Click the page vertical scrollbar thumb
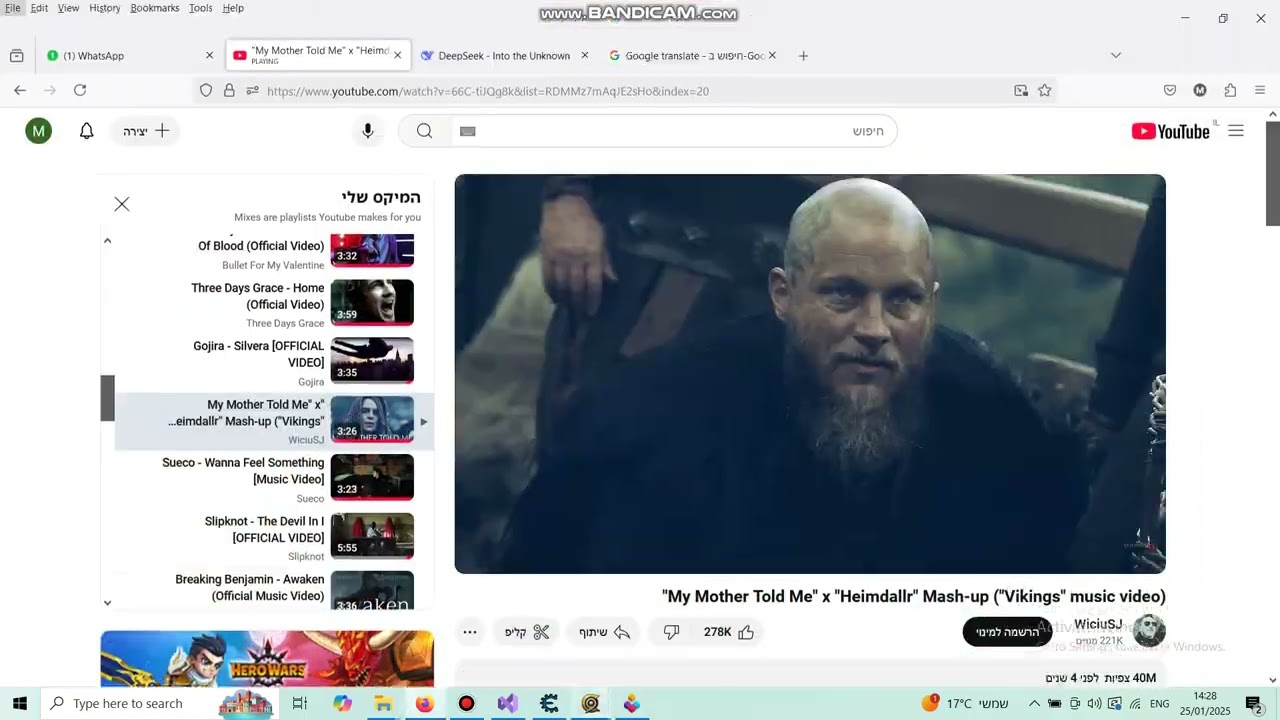 point(1273,174)
